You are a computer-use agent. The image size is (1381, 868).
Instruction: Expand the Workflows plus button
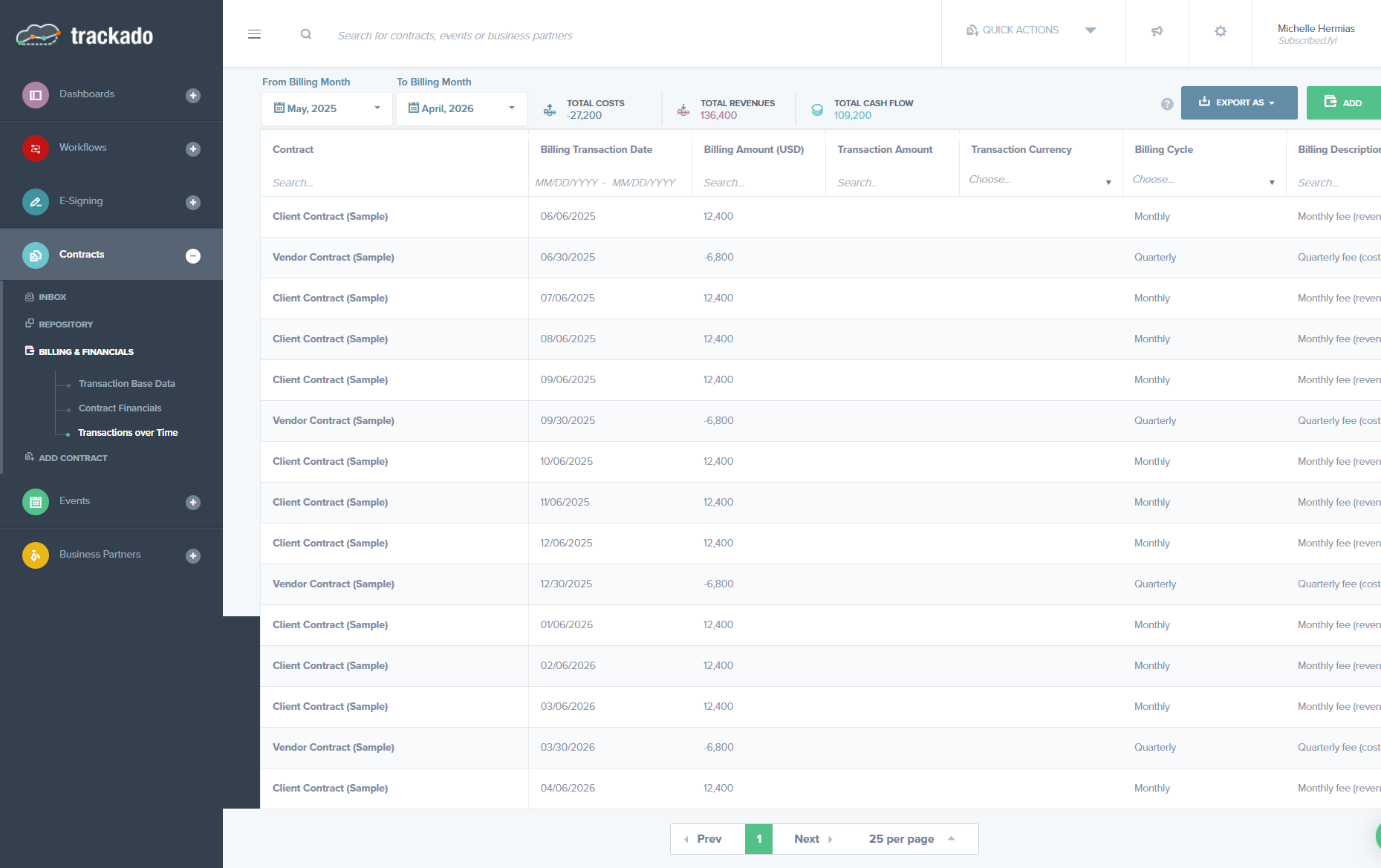coord(193,149)
